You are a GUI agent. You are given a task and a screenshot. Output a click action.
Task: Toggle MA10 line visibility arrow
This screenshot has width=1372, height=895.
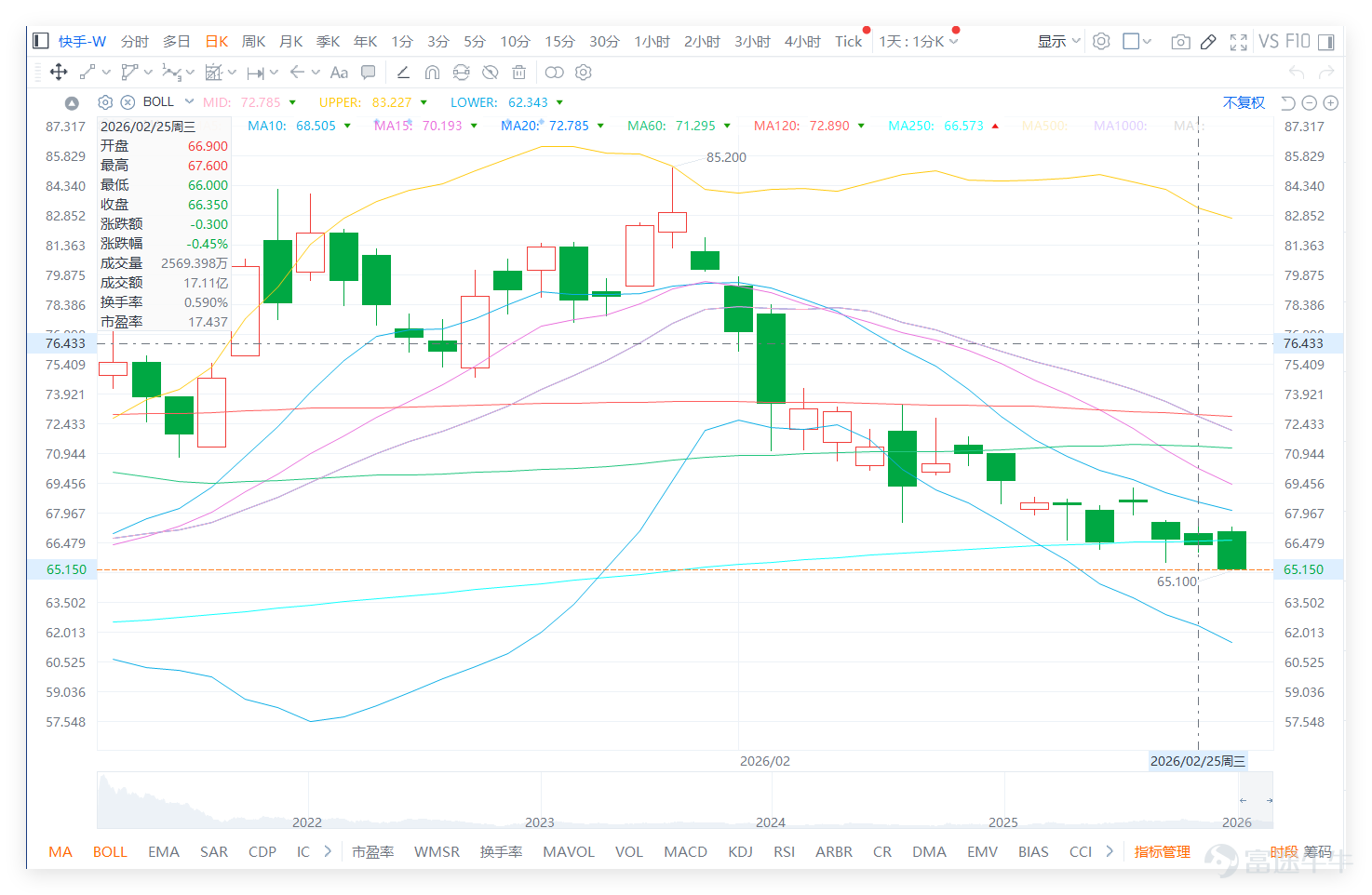click(347, 126)
